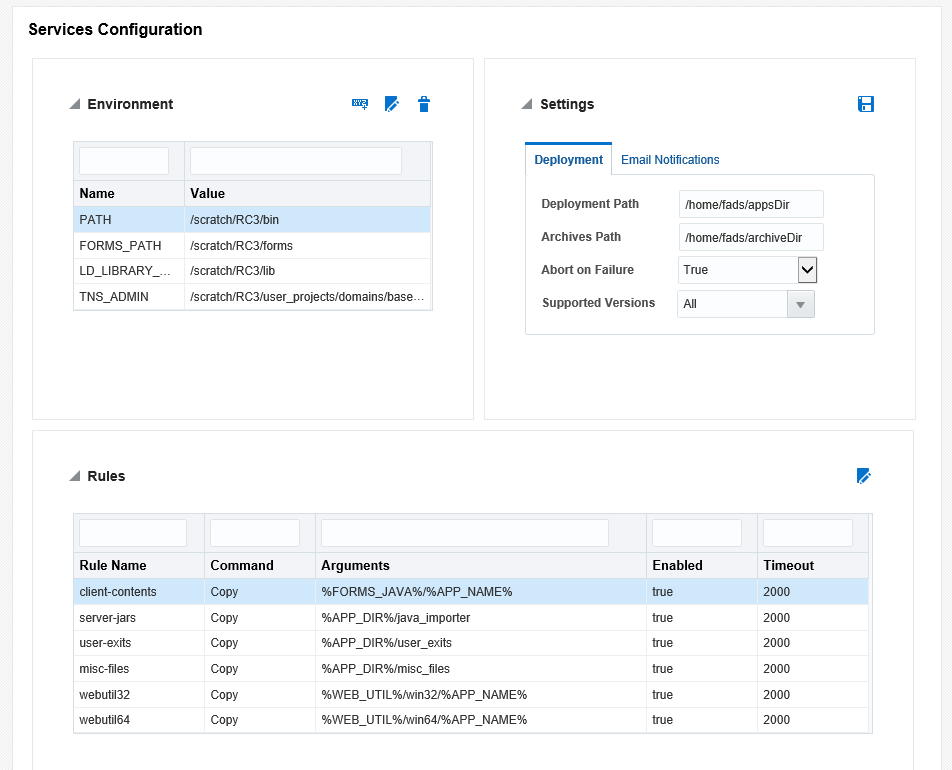Save settings floppy disk icon
This screenshot has width=952, height=770.
pos(865,104)
